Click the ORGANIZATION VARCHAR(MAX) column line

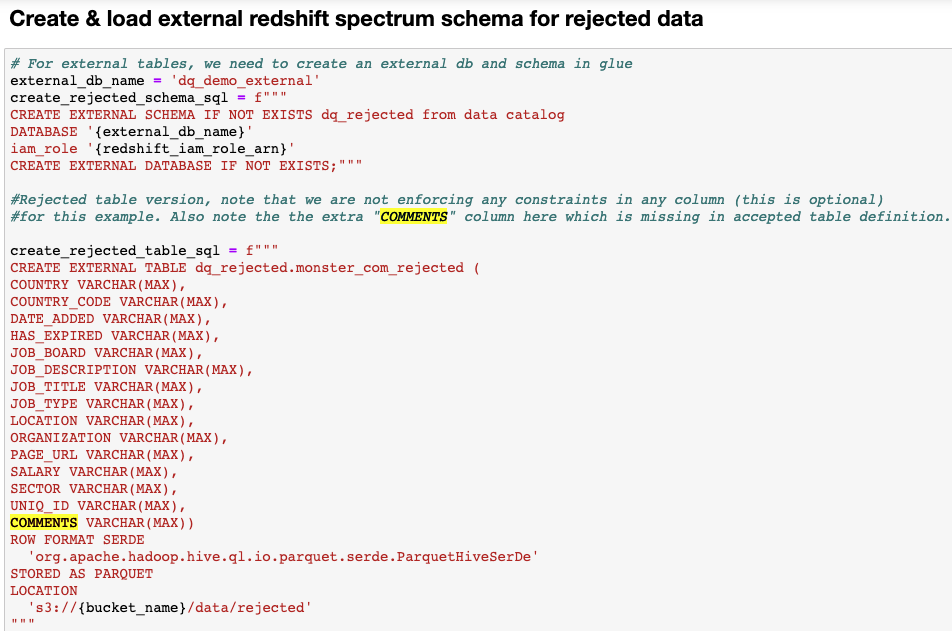click(x=119, y=438)
